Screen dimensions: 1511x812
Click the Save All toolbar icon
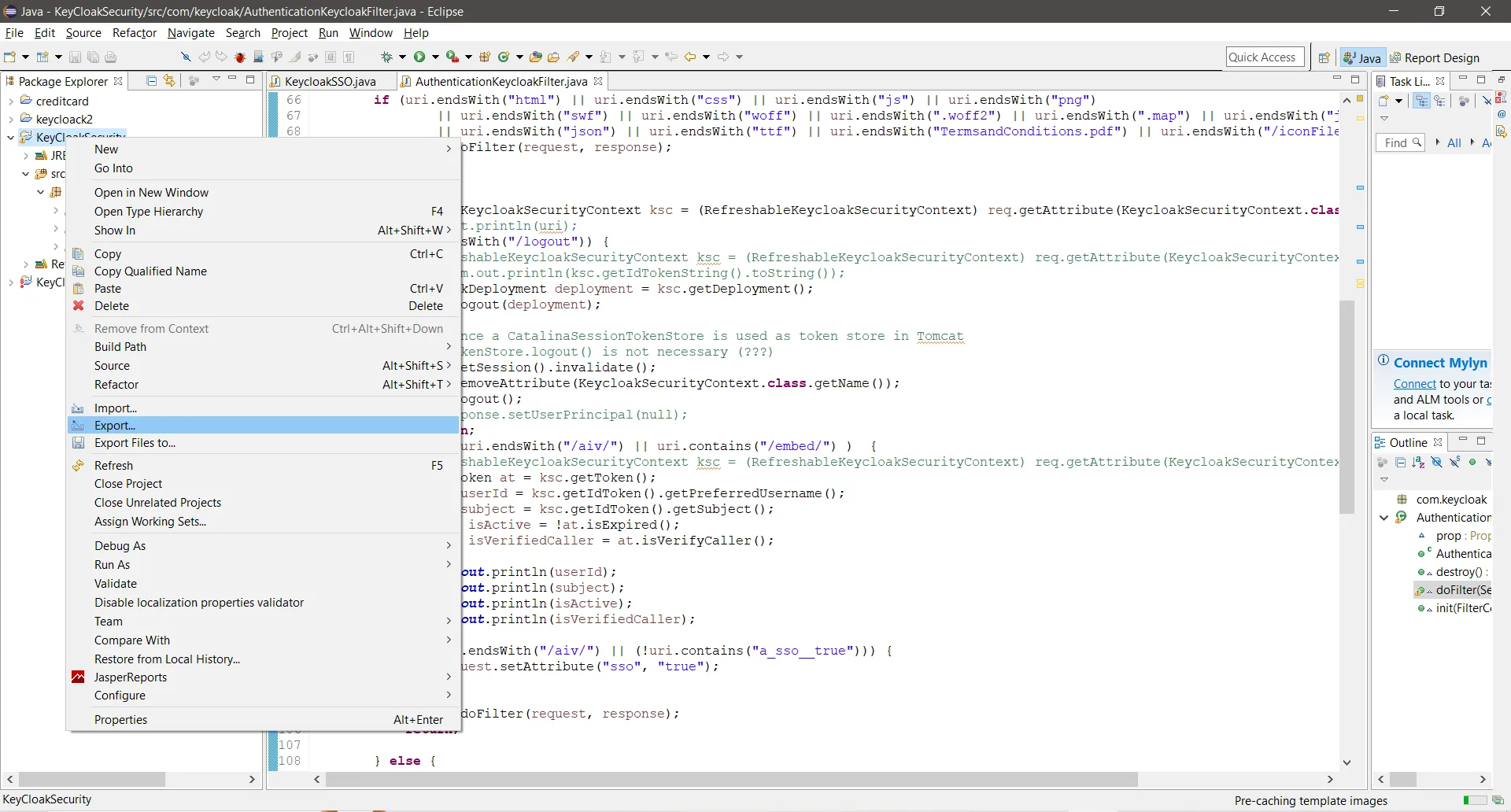(93, 57)
